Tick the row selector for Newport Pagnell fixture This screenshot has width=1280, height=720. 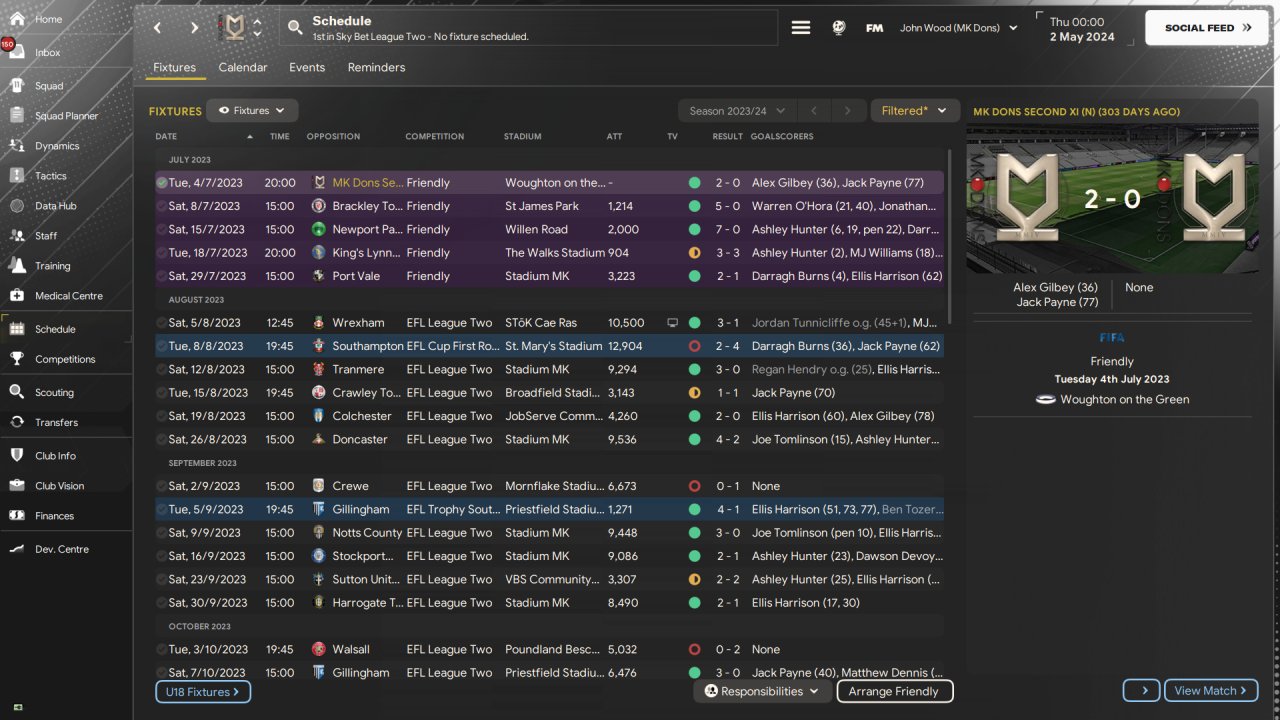pos(162,229)
